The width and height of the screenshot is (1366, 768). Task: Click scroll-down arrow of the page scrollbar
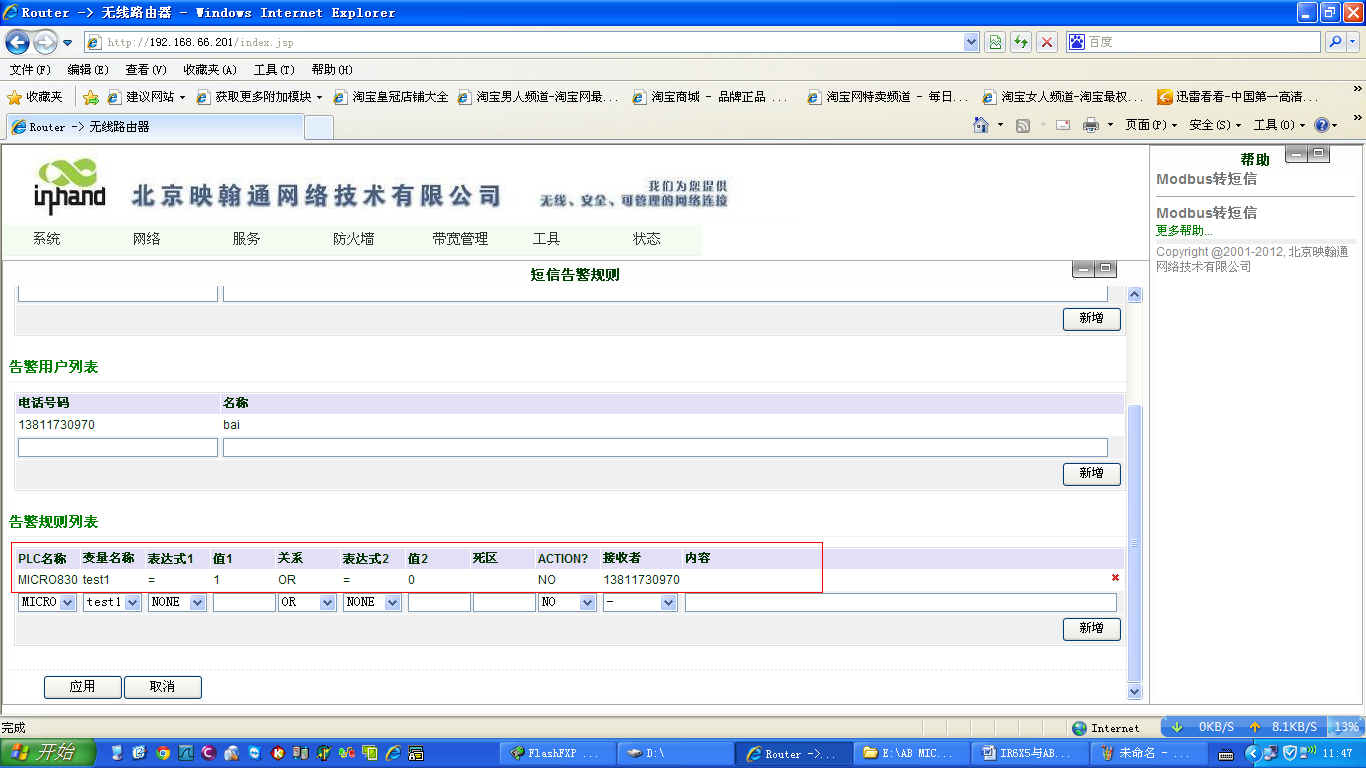point(1134,691)
